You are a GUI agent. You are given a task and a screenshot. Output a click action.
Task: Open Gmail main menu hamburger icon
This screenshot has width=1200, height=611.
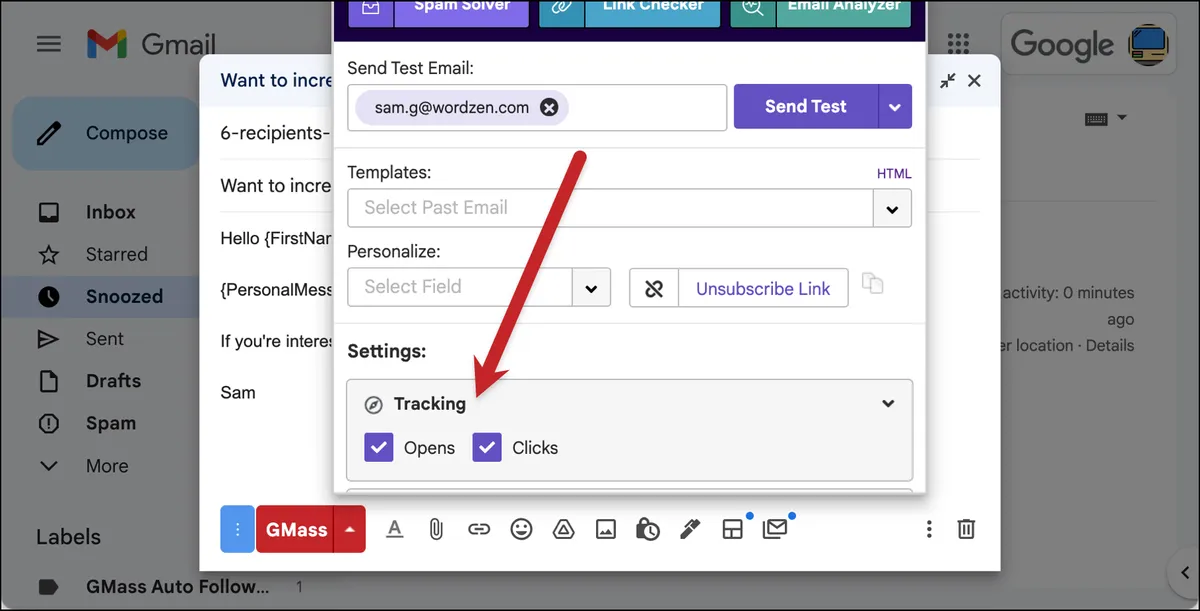coord(49,44)
